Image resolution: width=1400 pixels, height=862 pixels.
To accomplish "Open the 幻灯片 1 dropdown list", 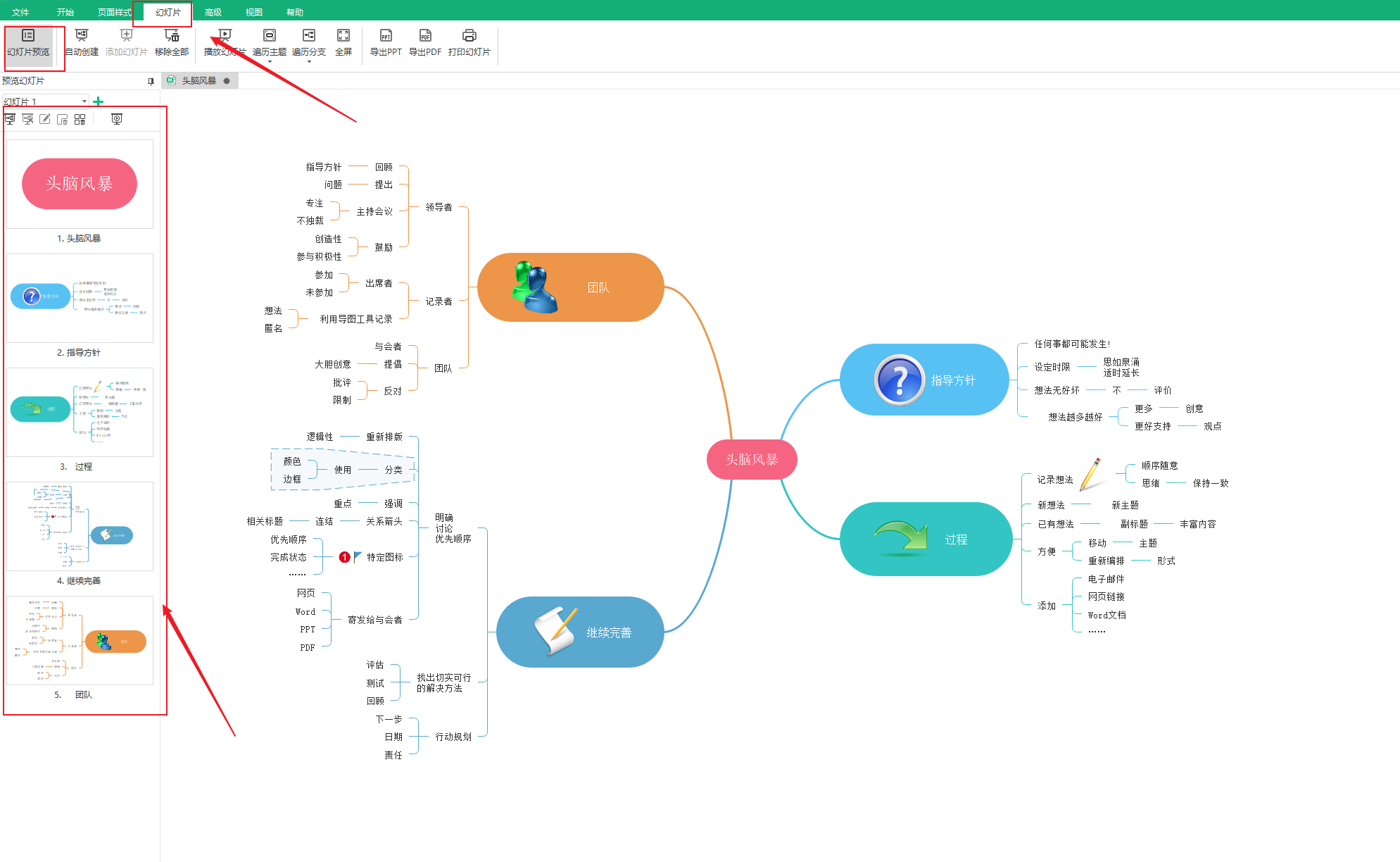I will pos(84,101).
